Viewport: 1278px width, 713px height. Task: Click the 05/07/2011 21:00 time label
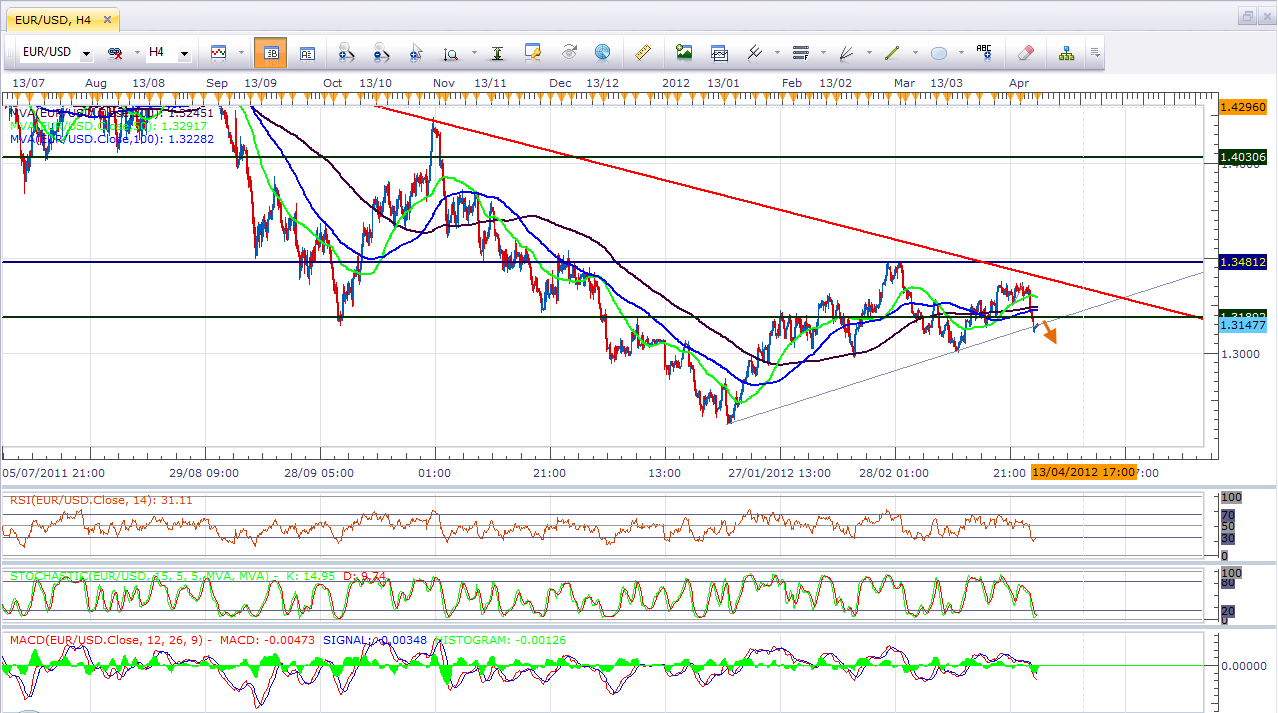coord(54,472)
